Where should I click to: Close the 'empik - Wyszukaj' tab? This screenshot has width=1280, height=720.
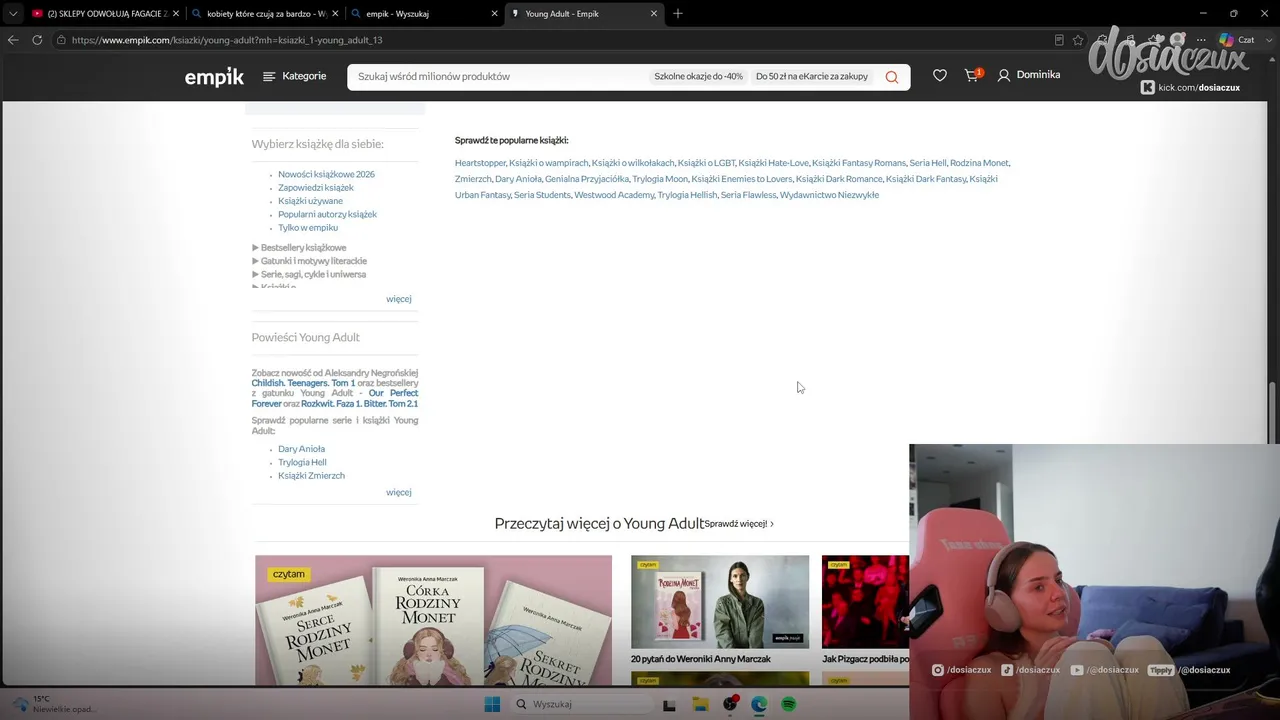494,14
